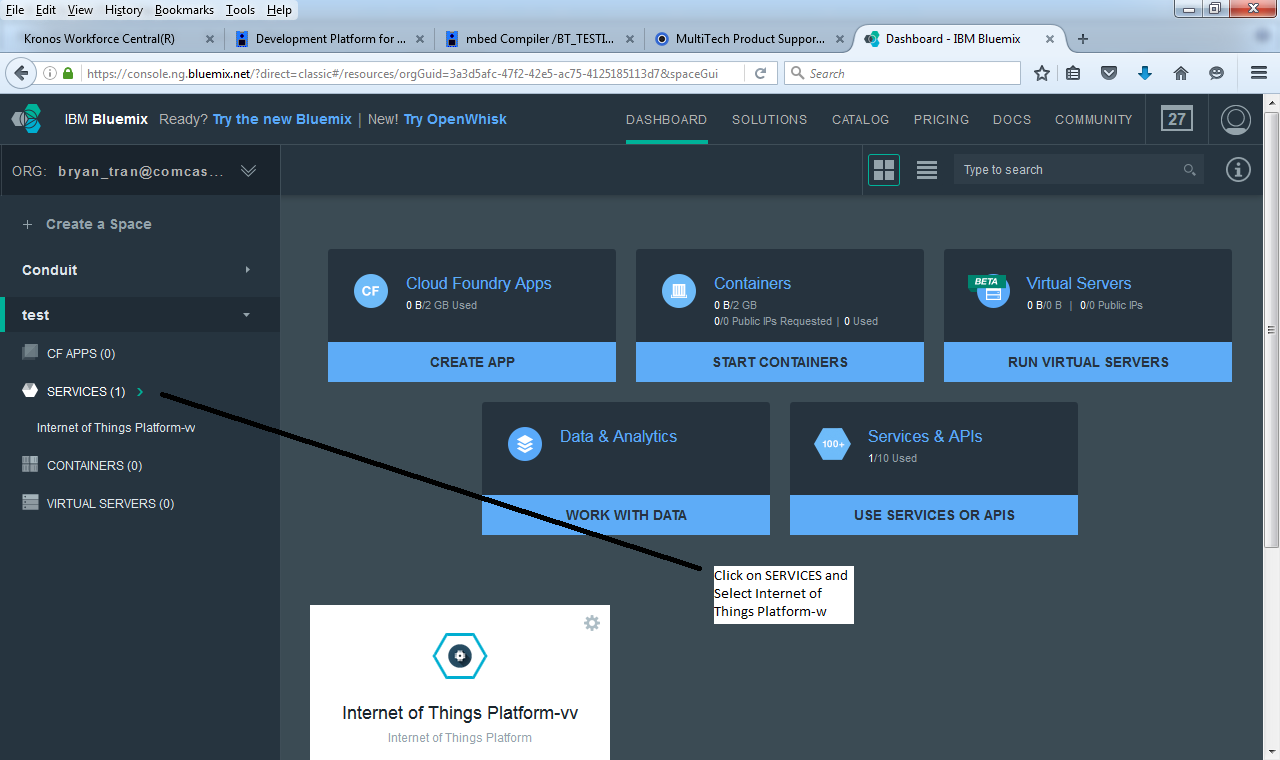Expand the Conduit space arrow
The height and width of the screenshot is (760, 1280).
click(247, 270)
